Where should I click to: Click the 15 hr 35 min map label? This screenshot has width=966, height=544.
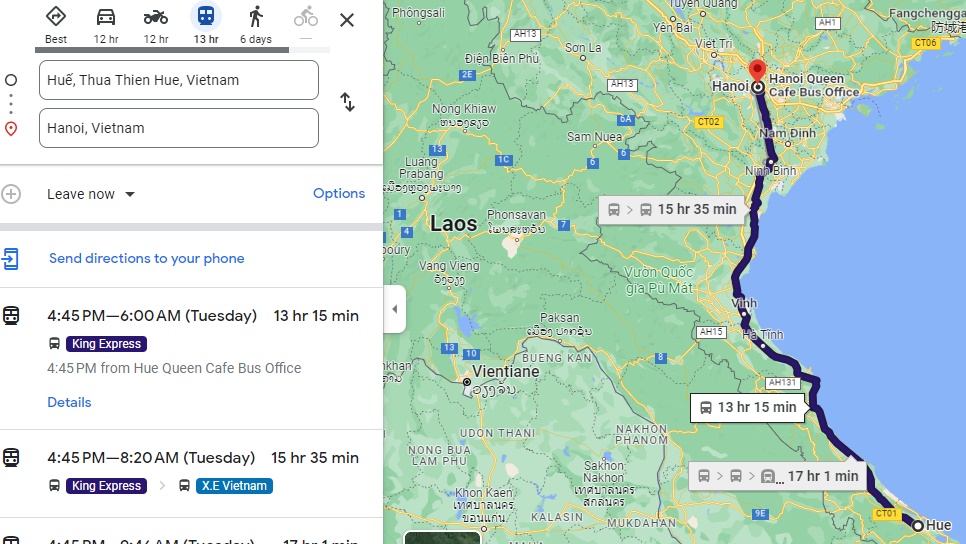(673, 209)
